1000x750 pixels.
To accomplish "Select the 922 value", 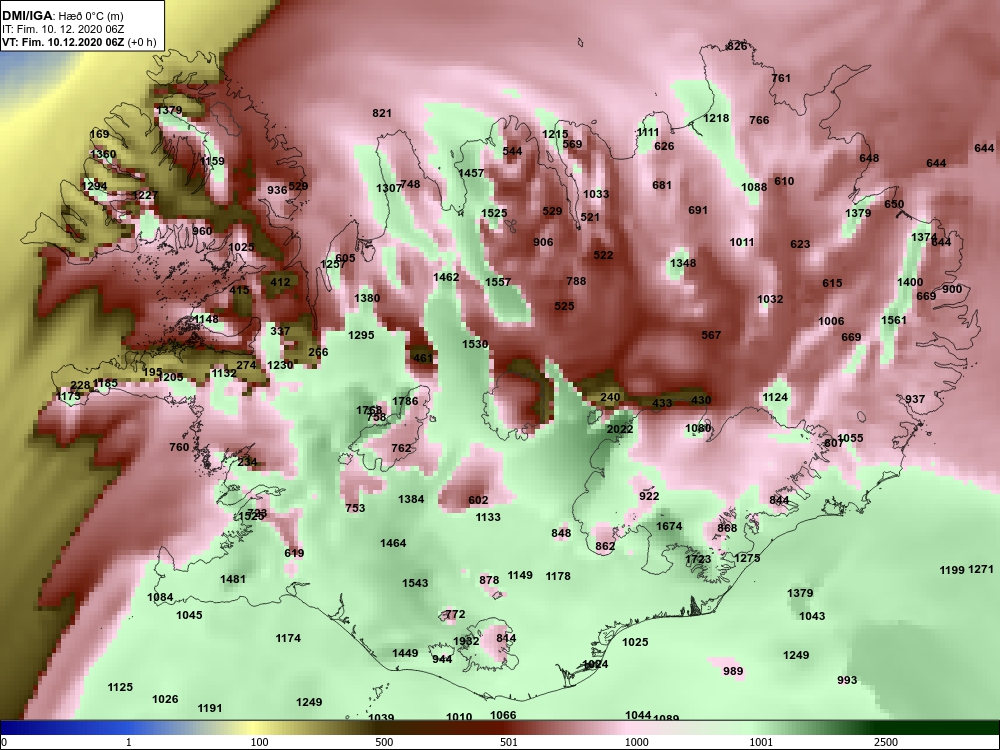I will point(649,497).
